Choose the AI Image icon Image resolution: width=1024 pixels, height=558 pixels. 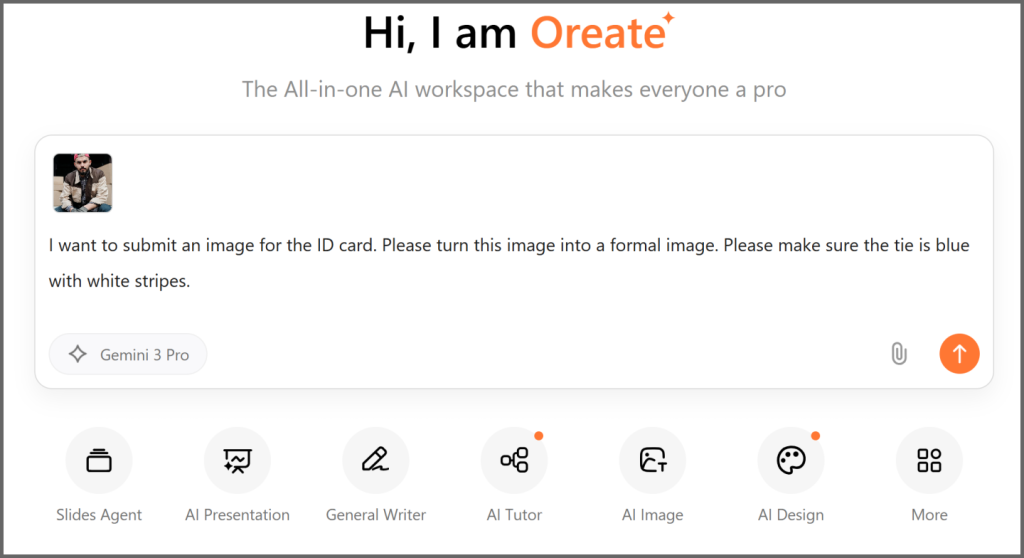tap(652, 460)
